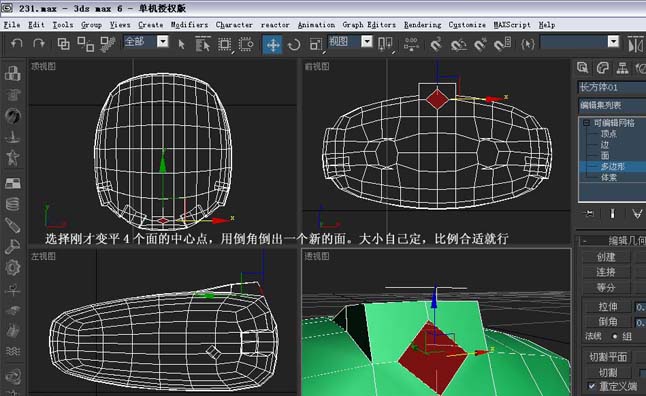Screen dimensions: 646x396
Task: Click the star figure icon in left sidebar
Action: click(13, 157)
